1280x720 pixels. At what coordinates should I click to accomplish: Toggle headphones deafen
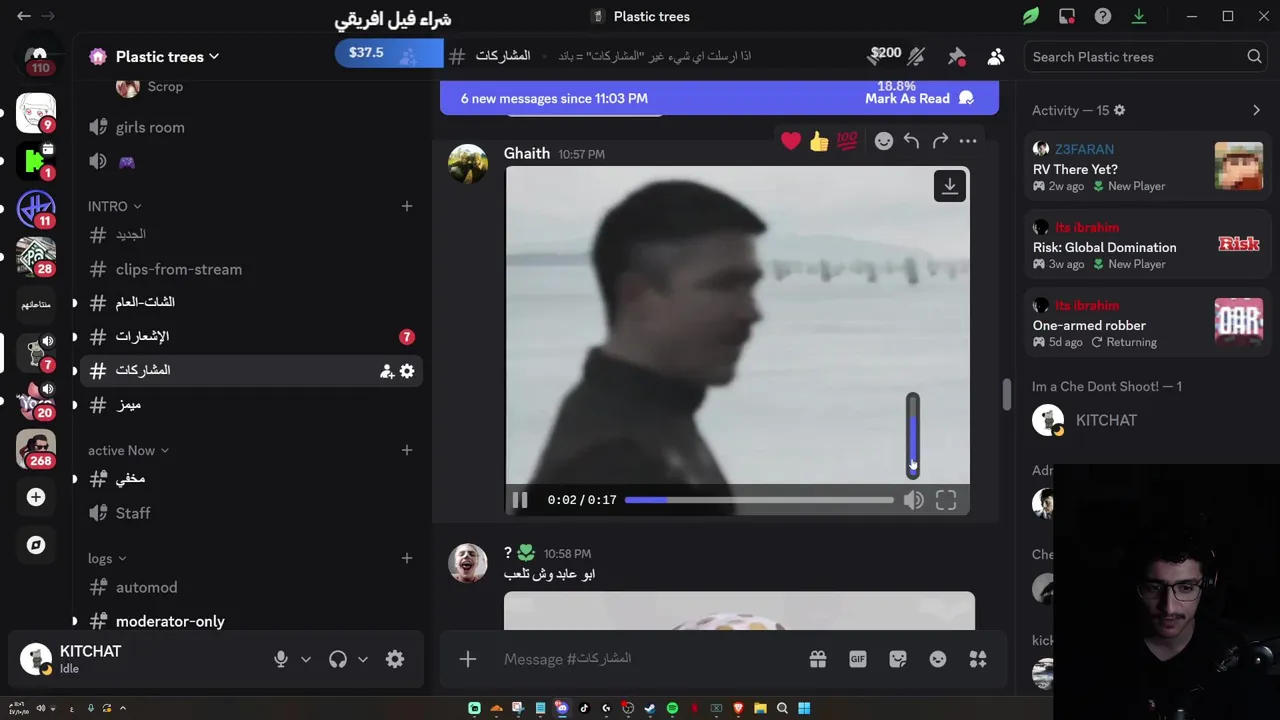click(338, 659)
